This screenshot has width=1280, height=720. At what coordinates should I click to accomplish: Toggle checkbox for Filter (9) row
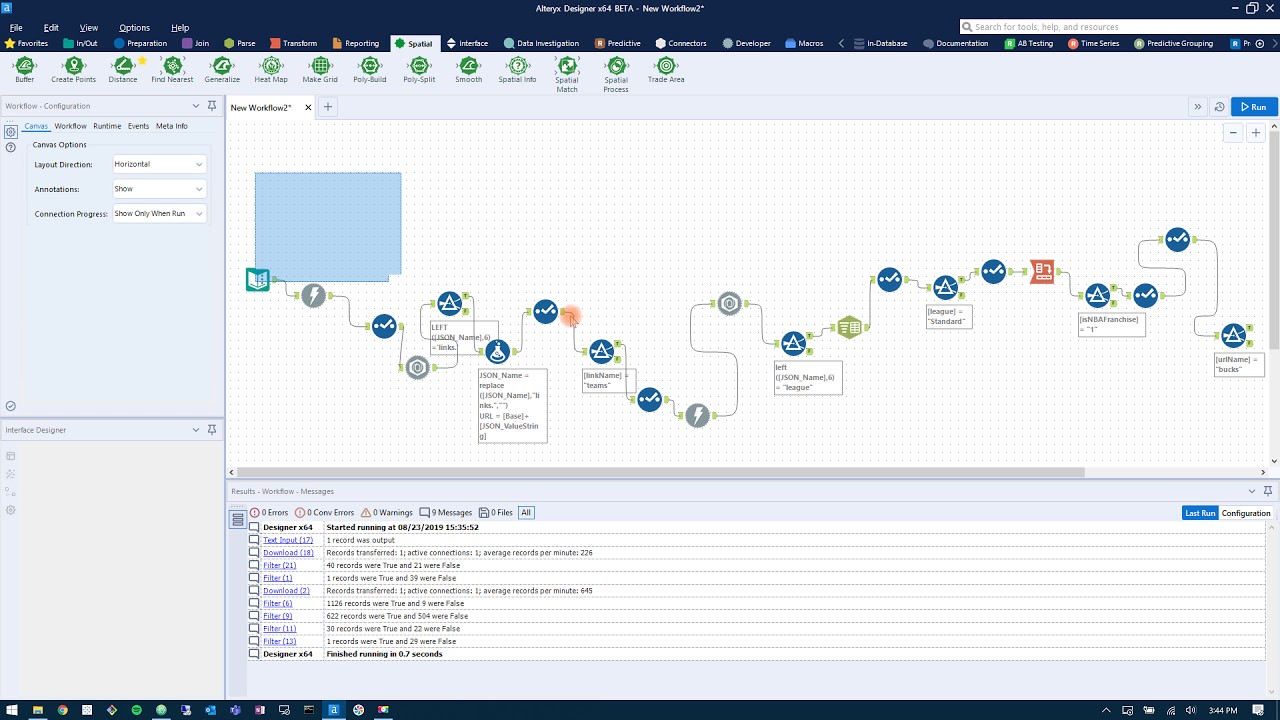point(254,616)
